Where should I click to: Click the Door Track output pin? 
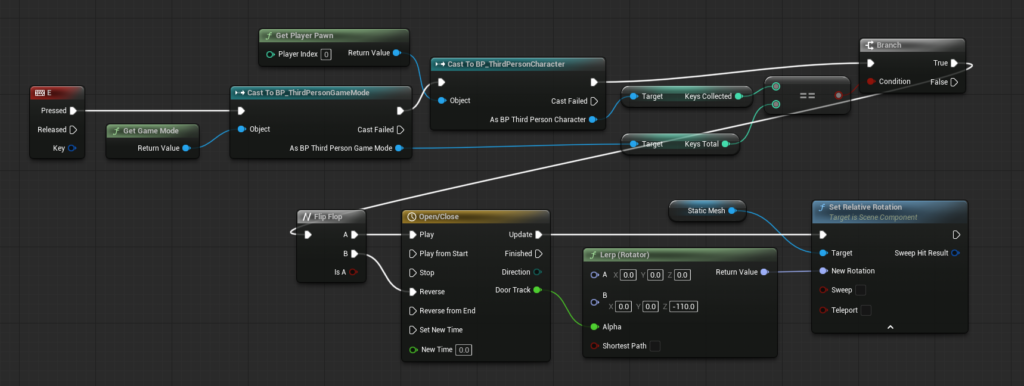[537, 290]
